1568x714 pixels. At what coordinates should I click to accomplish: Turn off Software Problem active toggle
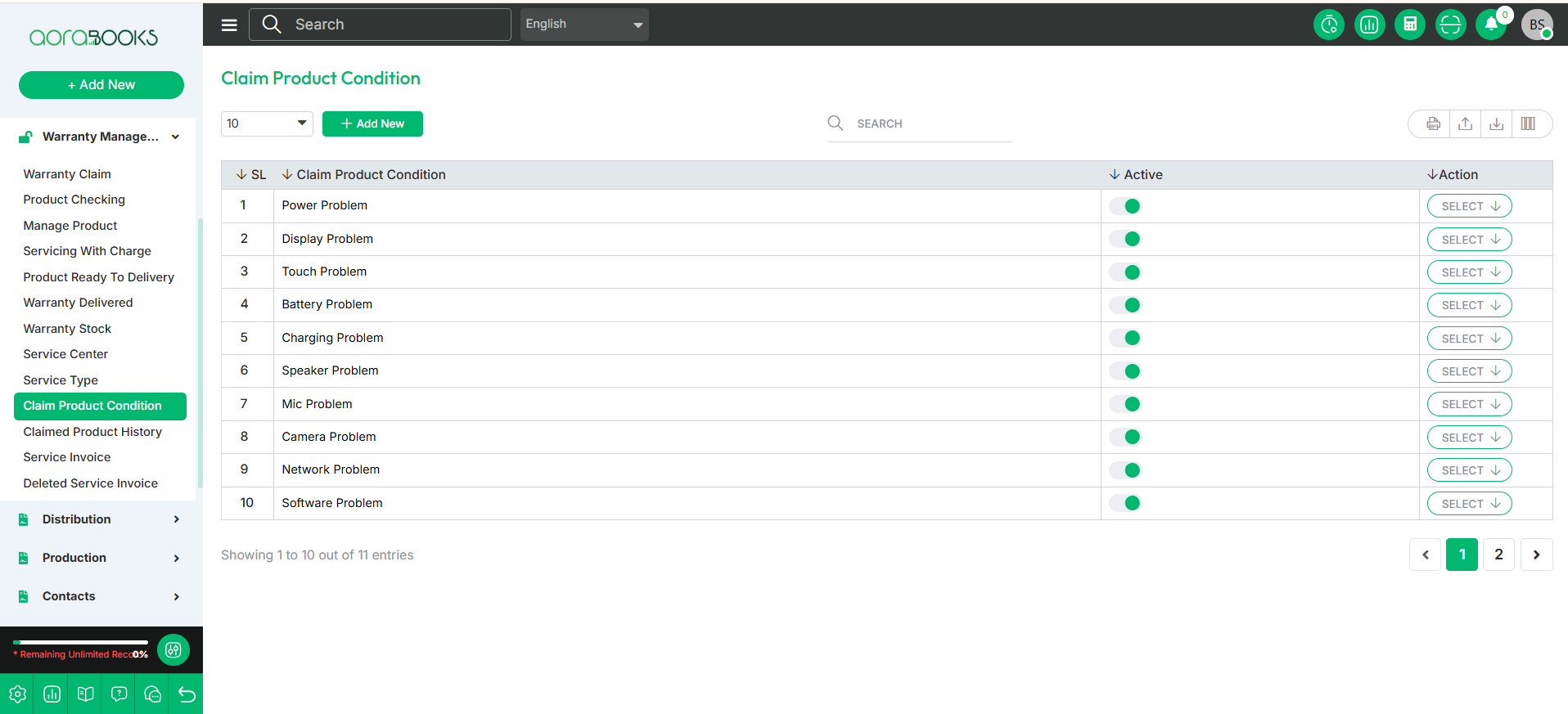[1125, 503]
